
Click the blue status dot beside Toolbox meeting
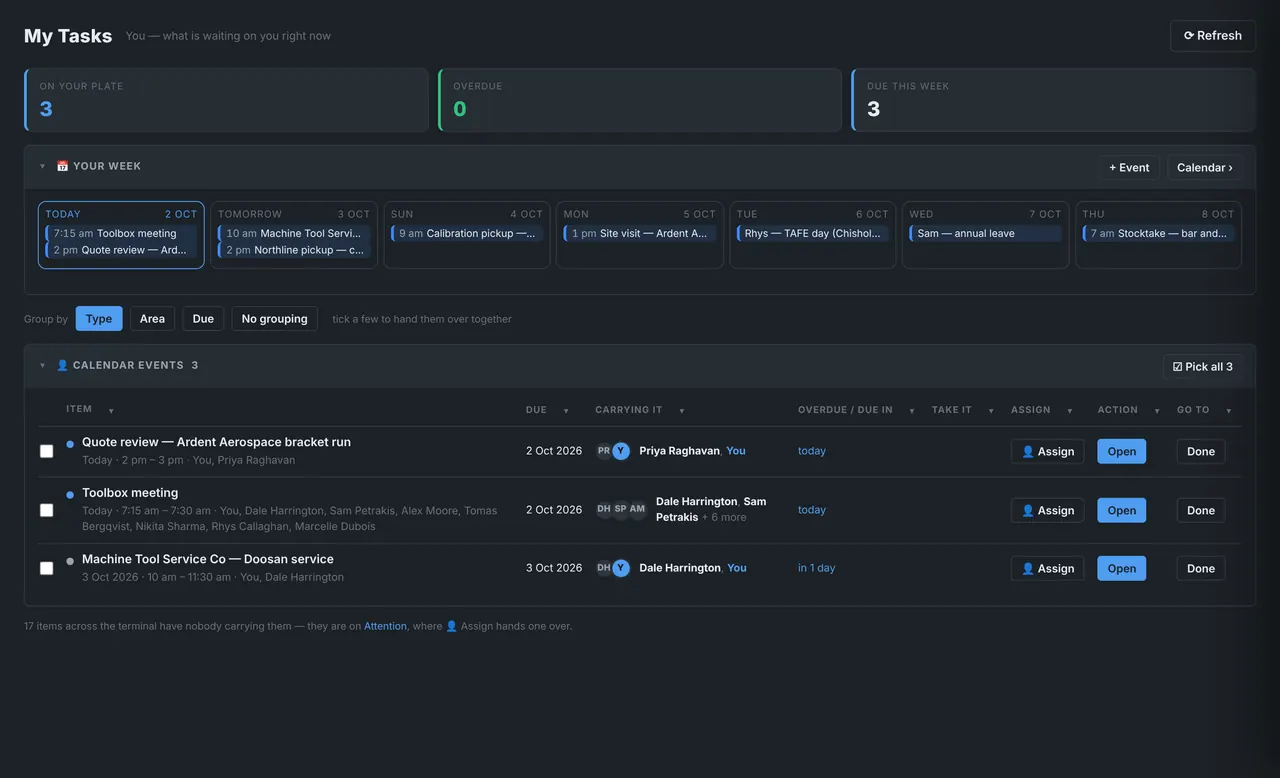point(70,495)
